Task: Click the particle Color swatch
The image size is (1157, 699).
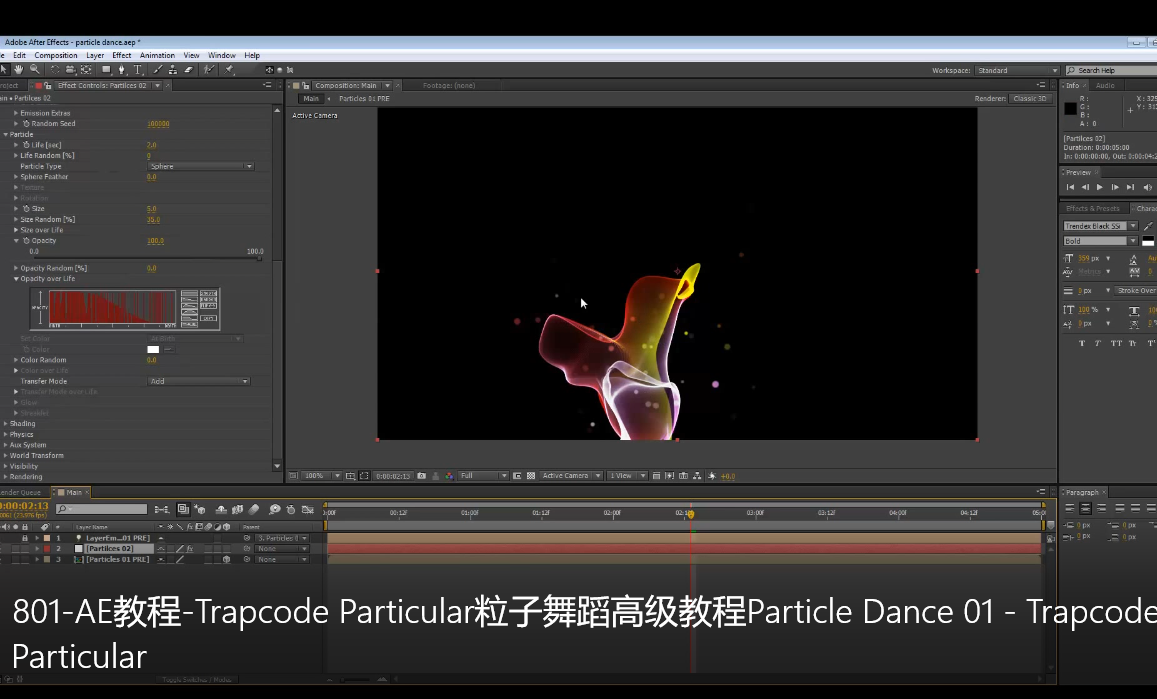Action: coord(153,350)
